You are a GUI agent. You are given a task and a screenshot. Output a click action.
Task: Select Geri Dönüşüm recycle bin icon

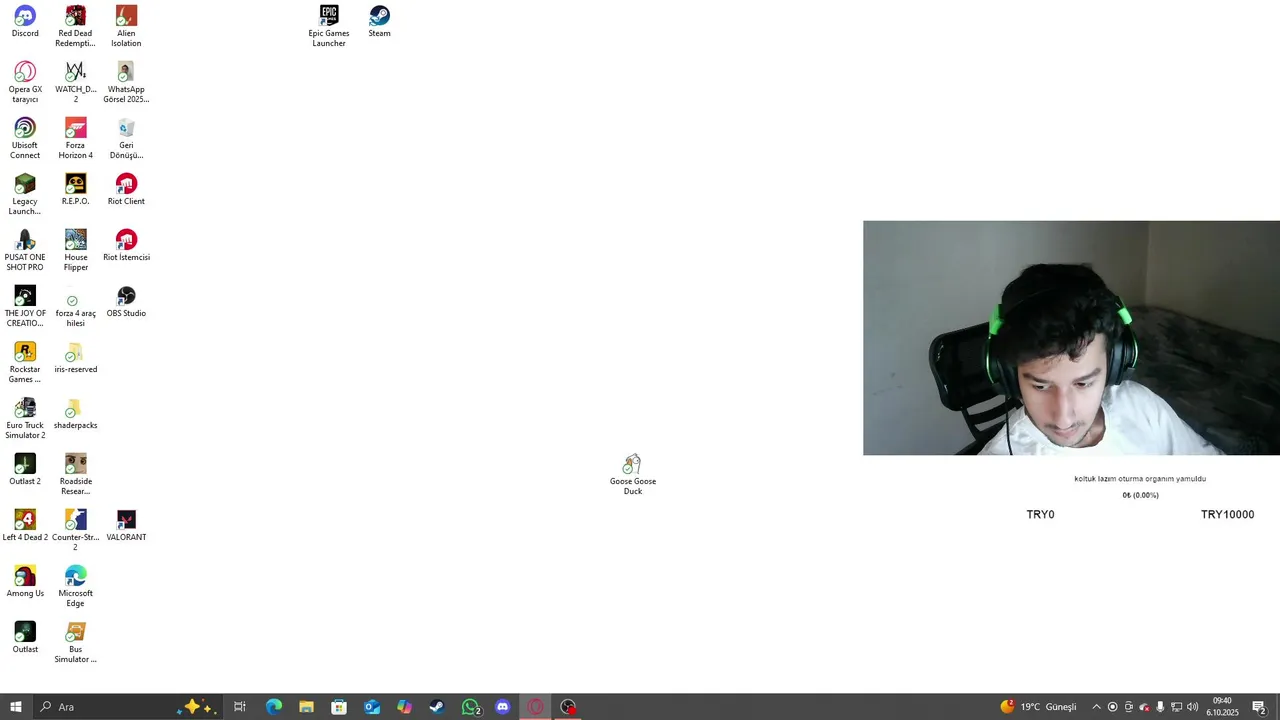(x=126, y=138)
